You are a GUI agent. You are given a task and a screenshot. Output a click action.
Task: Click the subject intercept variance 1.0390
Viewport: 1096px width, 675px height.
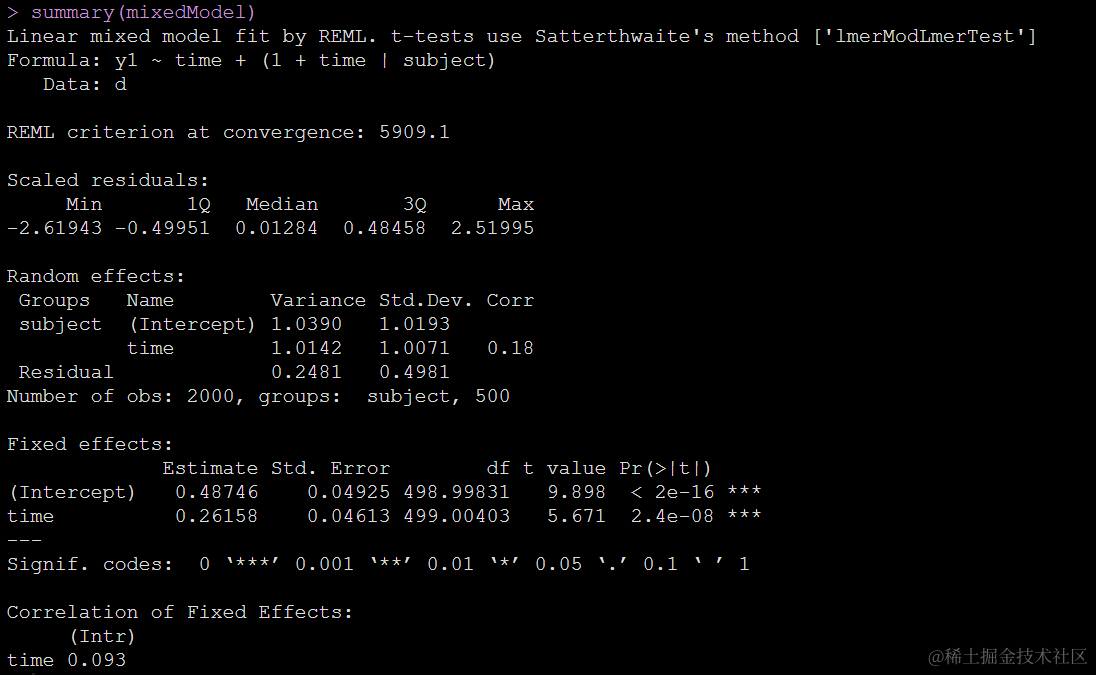click(306, 324)
